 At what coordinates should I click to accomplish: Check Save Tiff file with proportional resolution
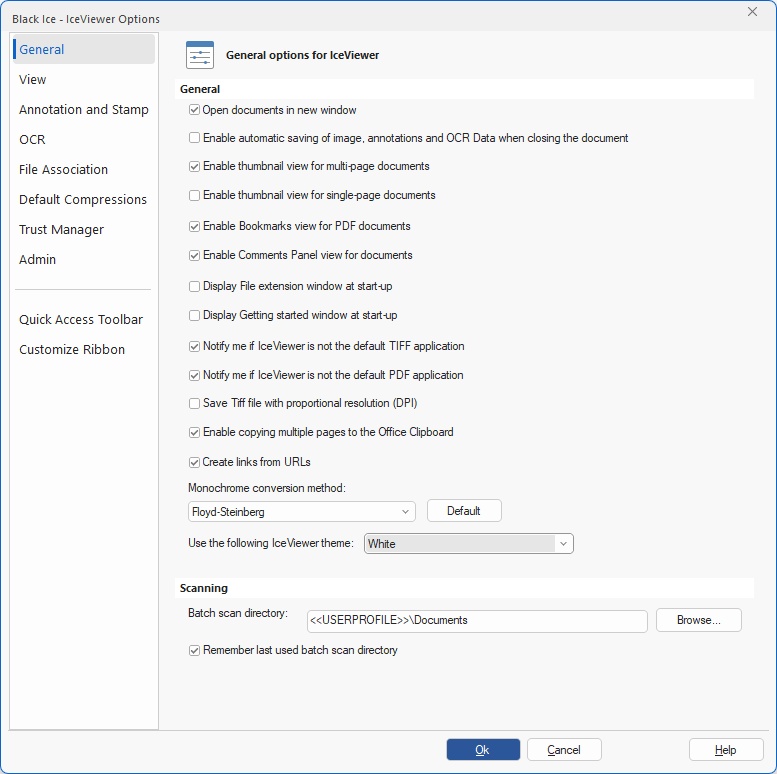195,403
